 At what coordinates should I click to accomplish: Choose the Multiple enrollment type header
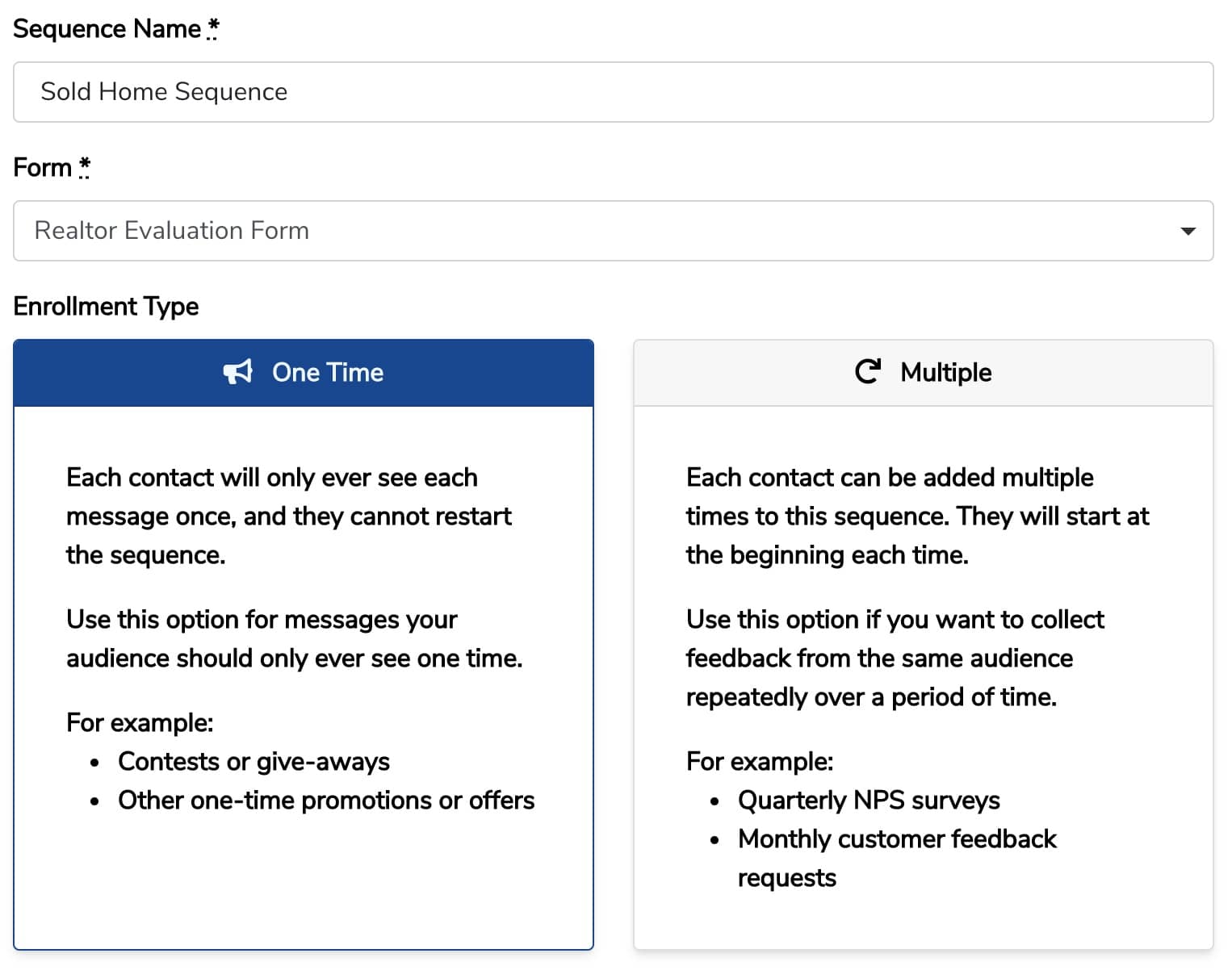(923, 373)
